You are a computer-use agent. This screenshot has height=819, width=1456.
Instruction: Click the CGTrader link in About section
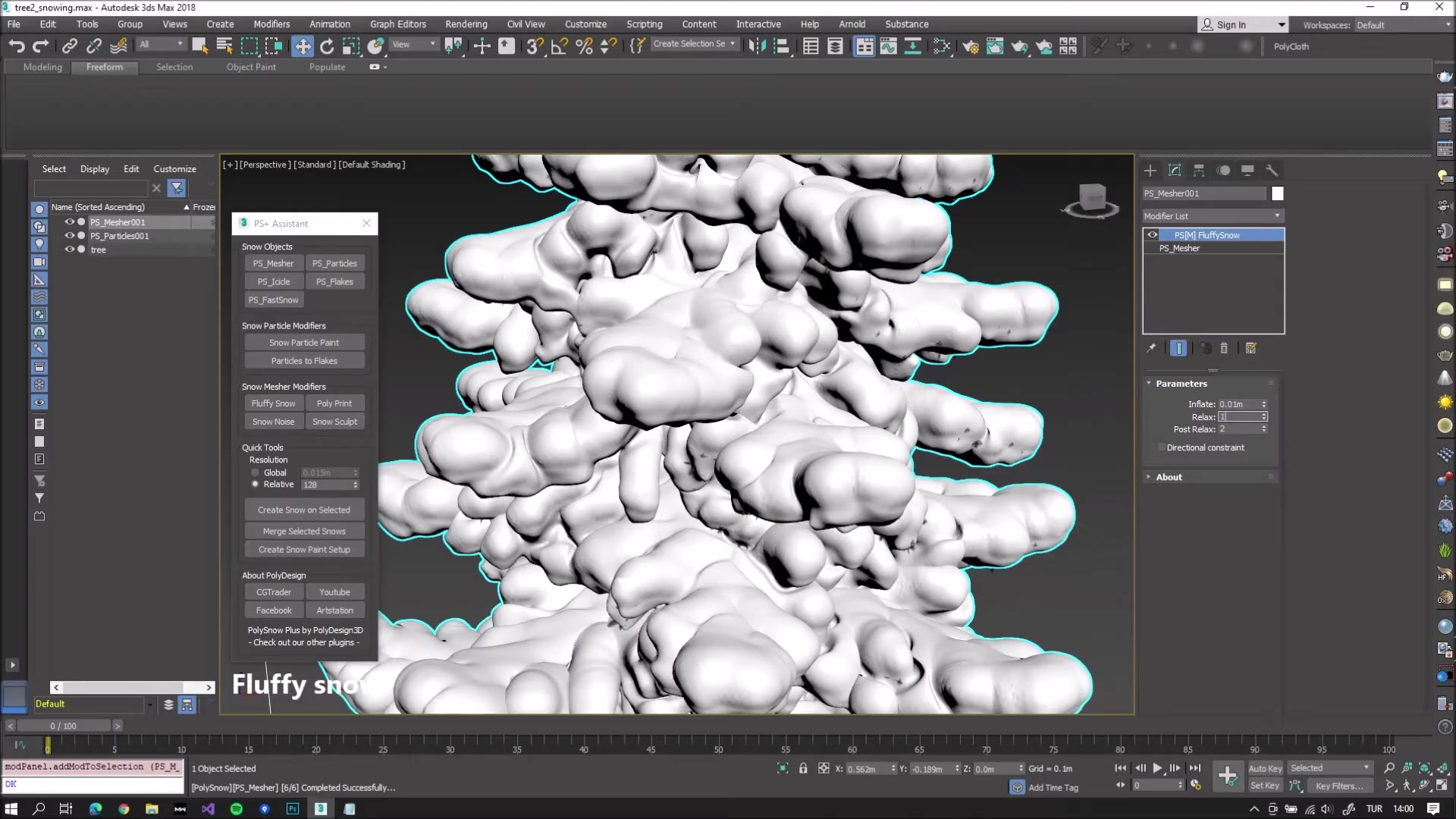[273, 592]
